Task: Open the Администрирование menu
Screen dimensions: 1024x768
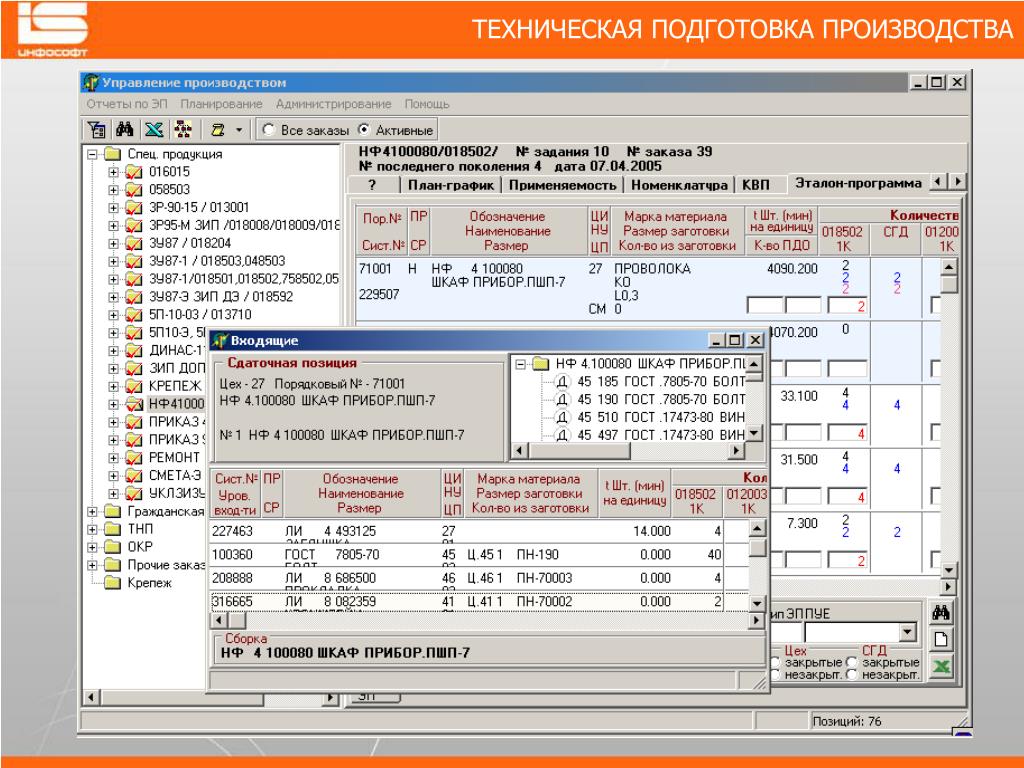Action: (x=333, y=104)
